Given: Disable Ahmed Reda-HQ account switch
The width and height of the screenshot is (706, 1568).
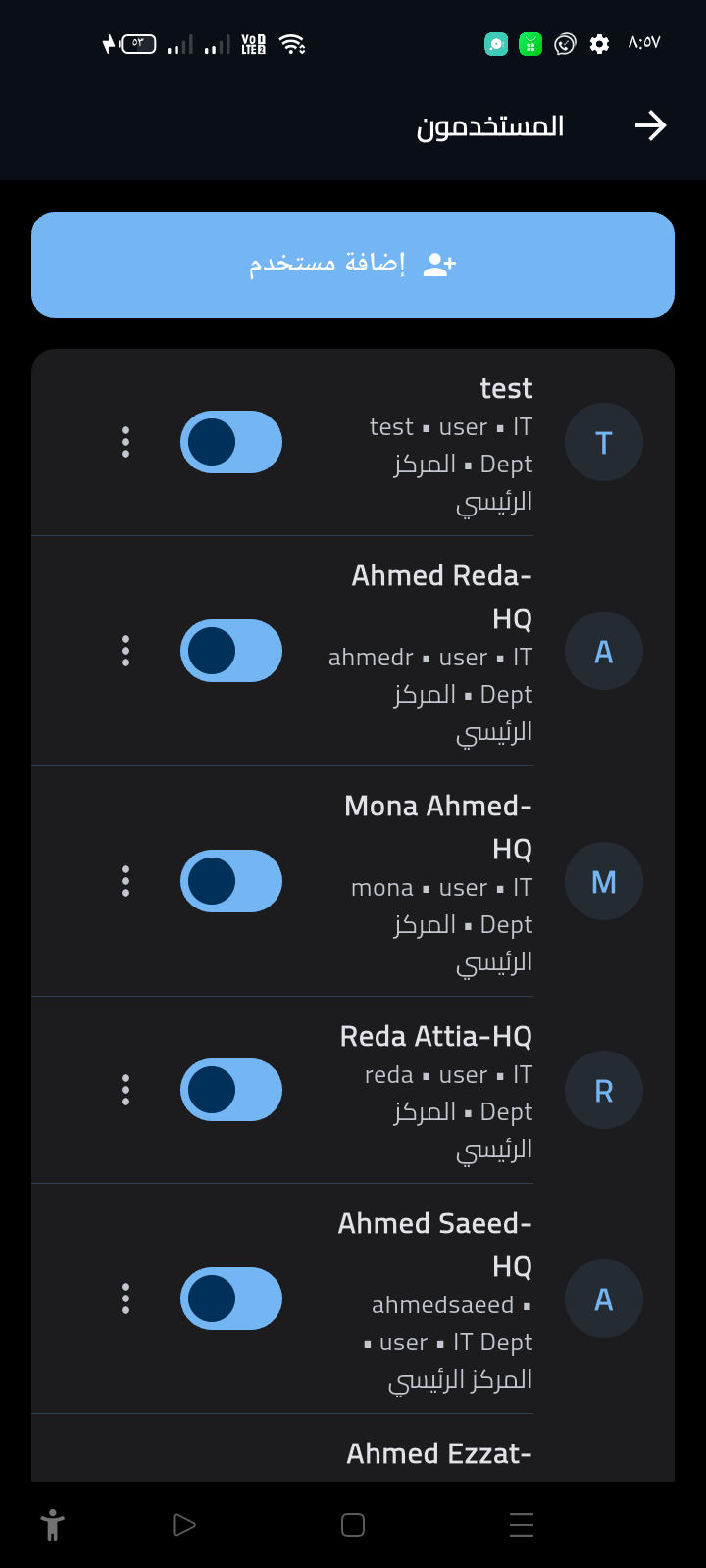Looking at the screenshot, I should (x=231, y=651).
